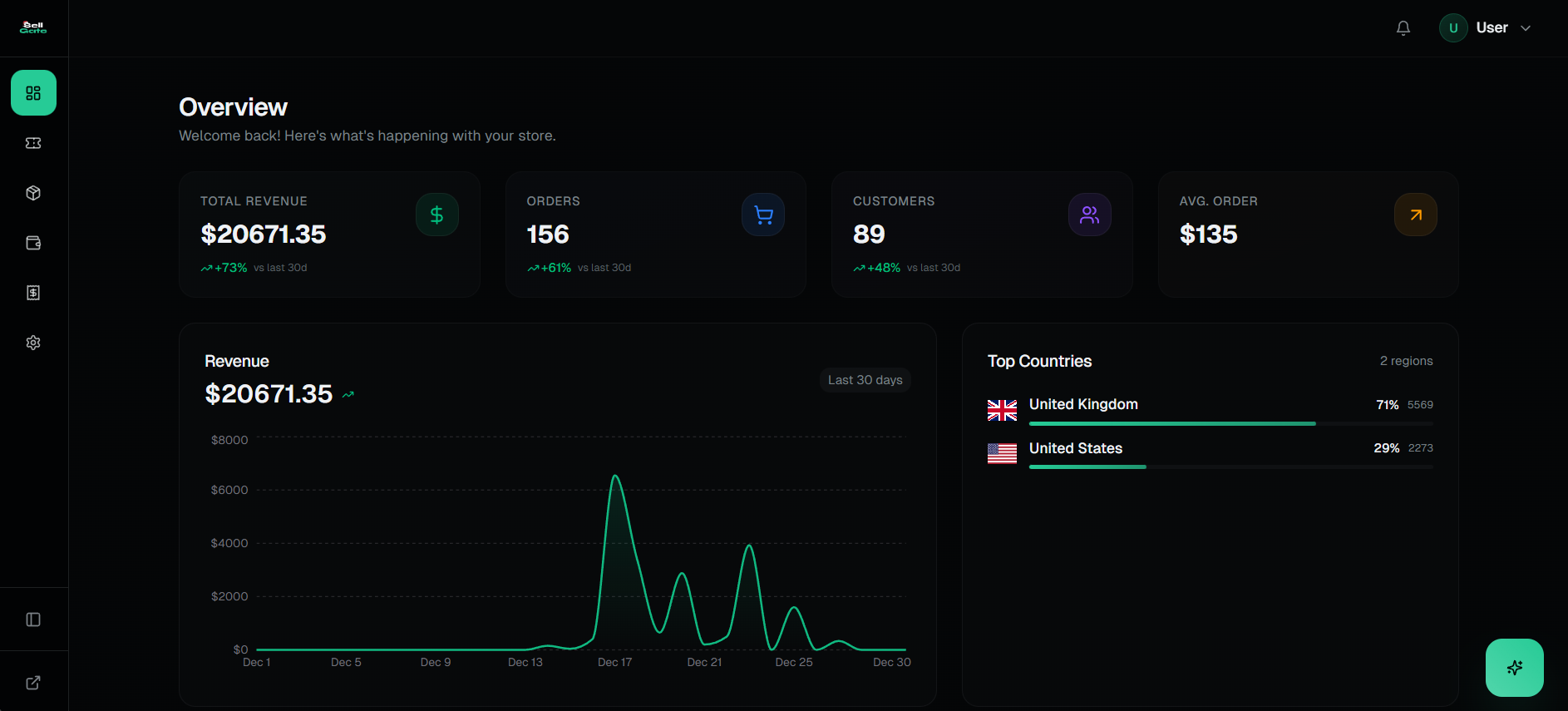Screen dimensions: 1568x711
Task: Click the Customers people icon
Action: pos(1089,215)
